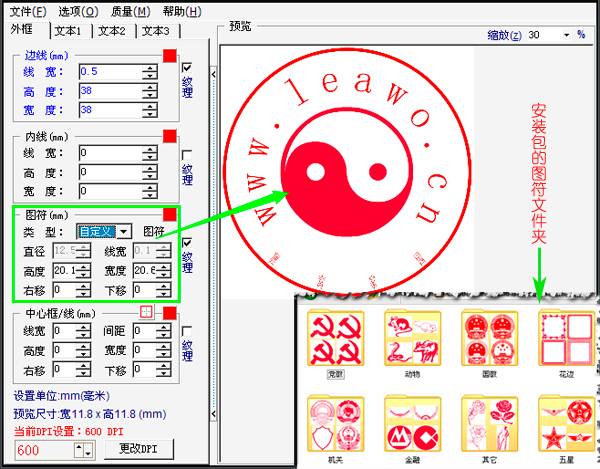Viewport: 600px width, 469px height.
Task: Click the 边线 线宽 field showing 0.5
Action: [x=111, y=72]
